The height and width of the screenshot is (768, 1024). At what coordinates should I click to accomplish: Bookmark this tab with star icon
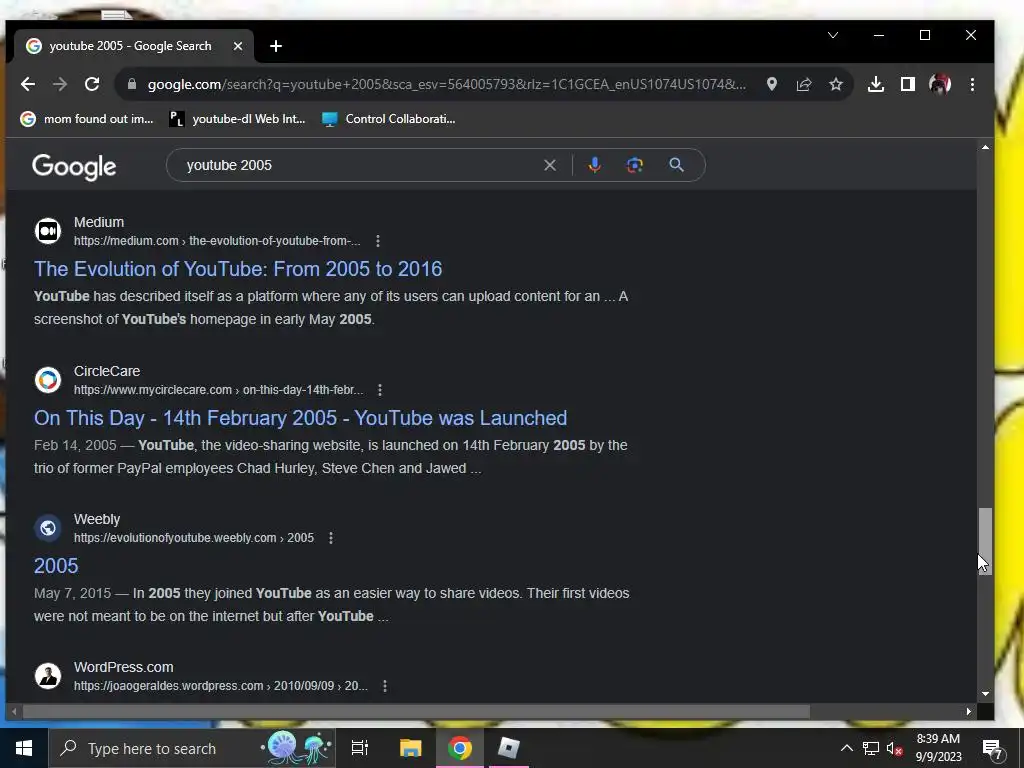836,84
